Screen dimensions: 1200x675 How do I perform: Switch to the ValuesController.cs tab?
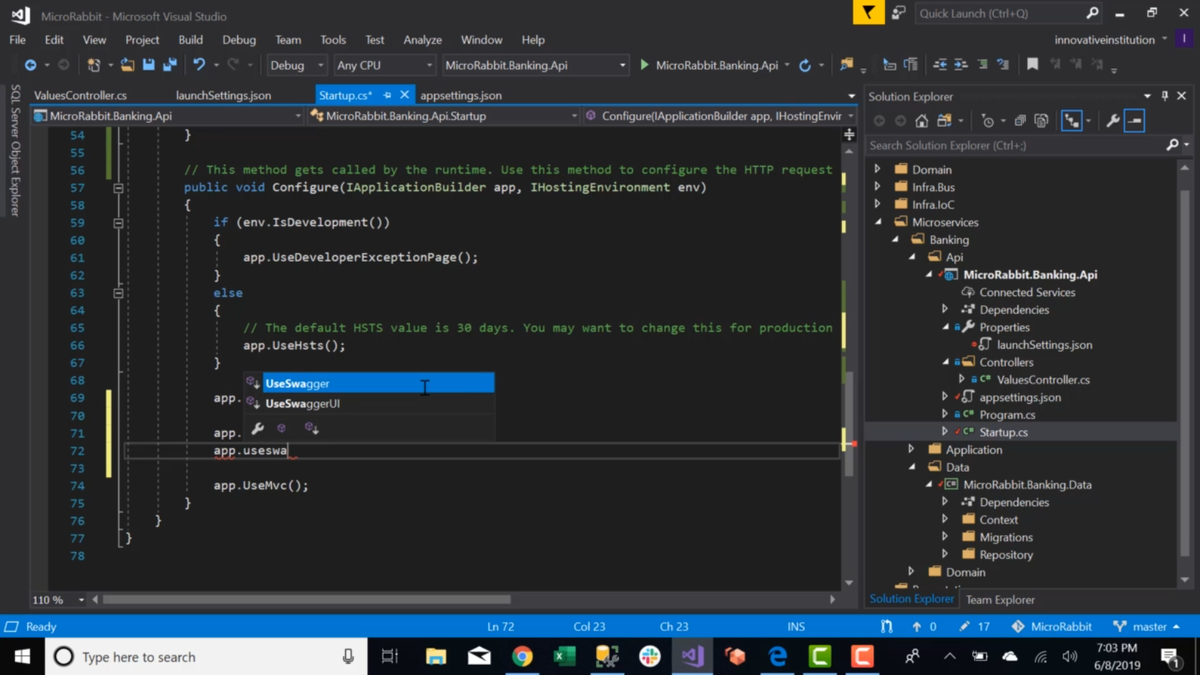[x=80, y=95]
